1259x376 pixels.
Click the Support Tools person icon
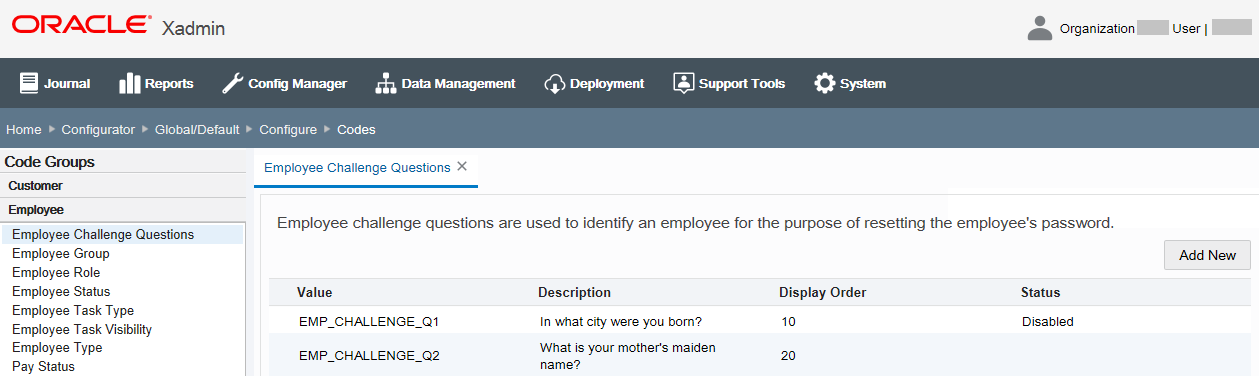click(683, 83)
